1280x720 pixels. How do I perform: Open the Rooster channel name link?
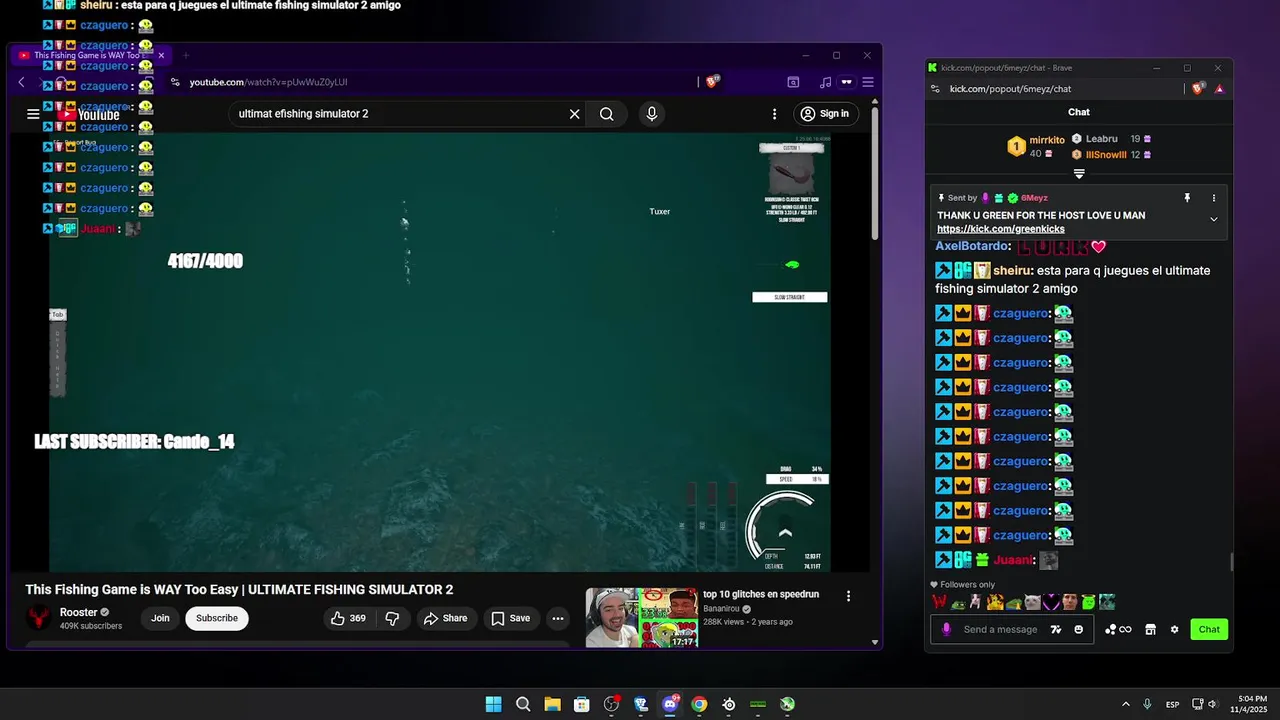click(79, 612)
